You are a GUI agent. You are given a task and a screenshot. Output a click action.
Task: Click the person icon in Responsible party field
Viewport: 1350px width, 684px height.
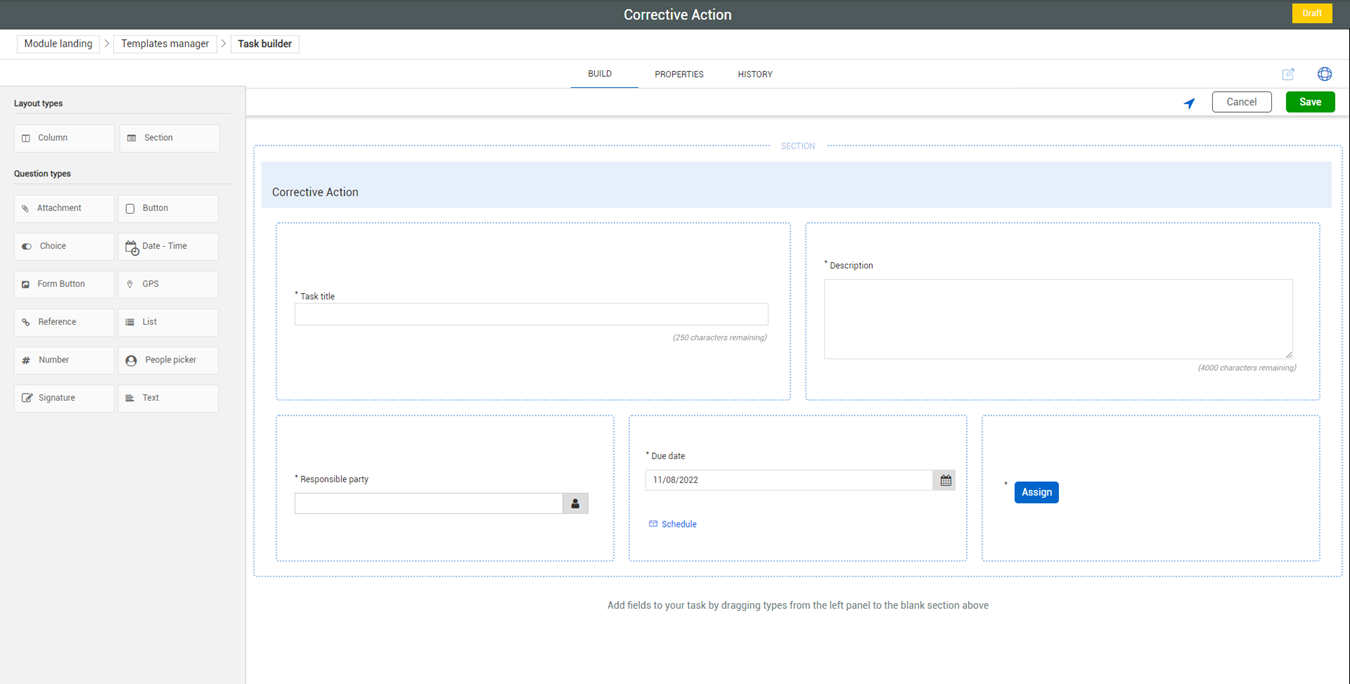pyautogui.click(x=575, y=504)
